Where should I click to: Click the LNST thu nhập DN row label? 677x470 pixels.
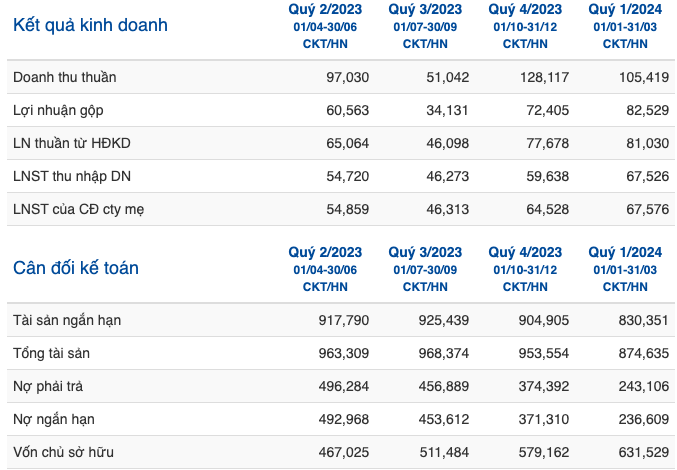pyautogui.click(x=72, y=177)
